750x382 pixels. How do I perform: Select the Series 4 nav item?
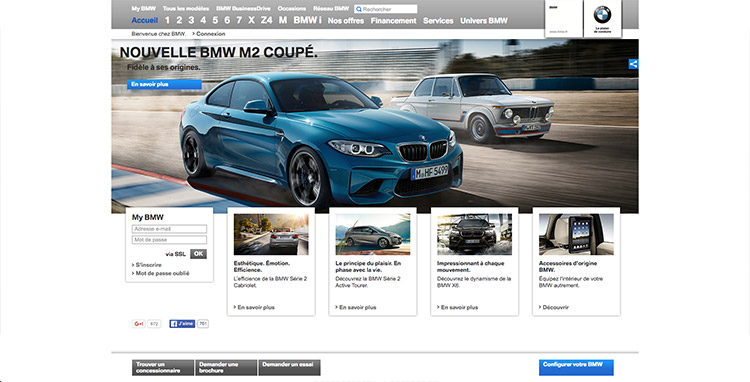click(x=203, y=20)
